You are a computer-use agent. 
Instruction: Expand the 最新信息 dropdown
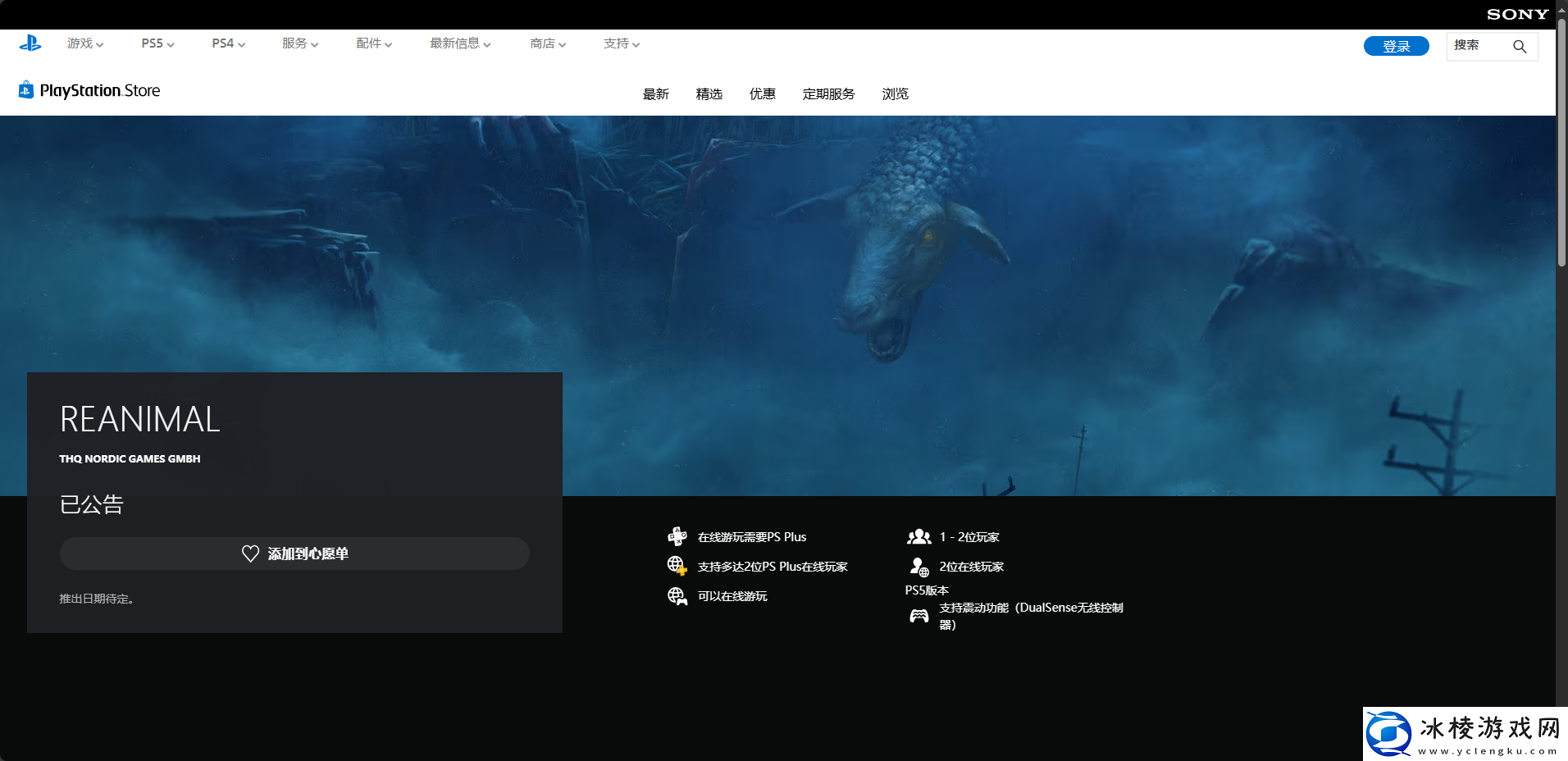(x=460, y=43)
